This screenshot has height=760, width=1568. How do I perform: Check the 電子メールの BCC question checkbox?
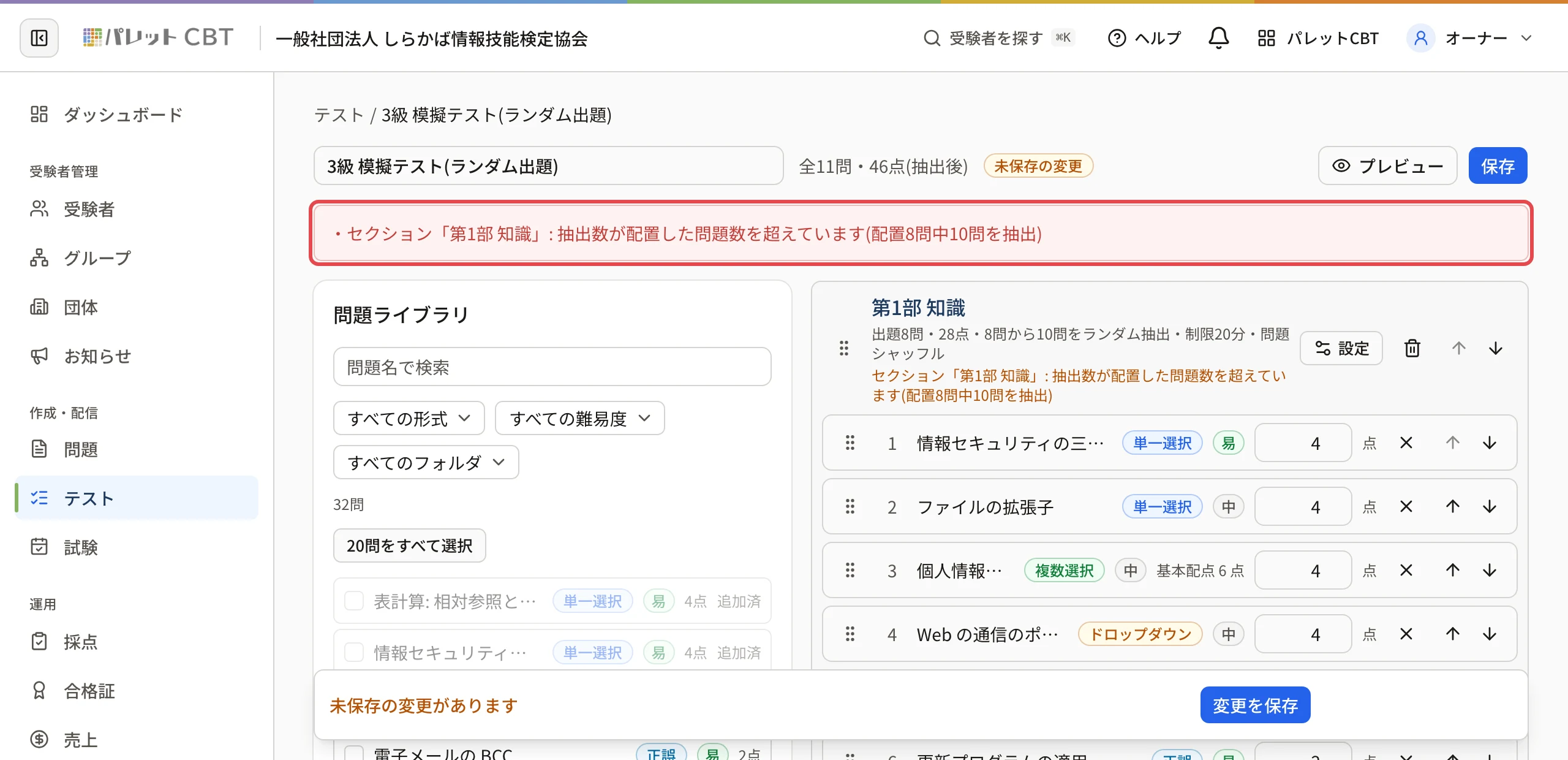point(354,754)
